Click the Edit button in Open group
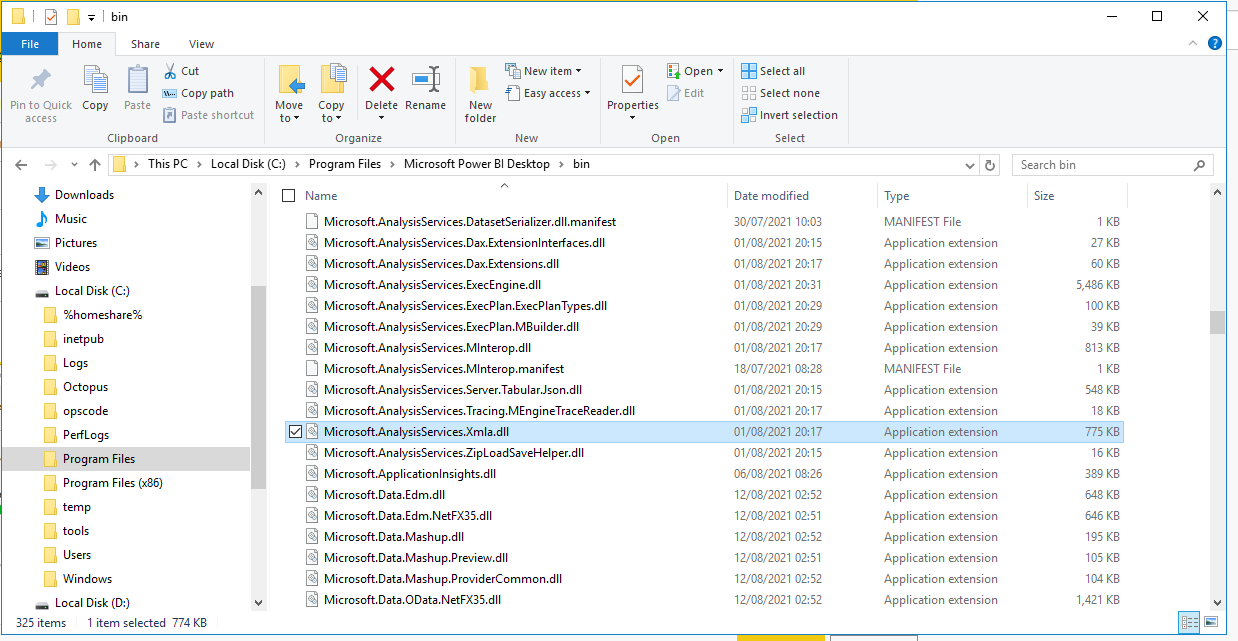 coord(685,93)
